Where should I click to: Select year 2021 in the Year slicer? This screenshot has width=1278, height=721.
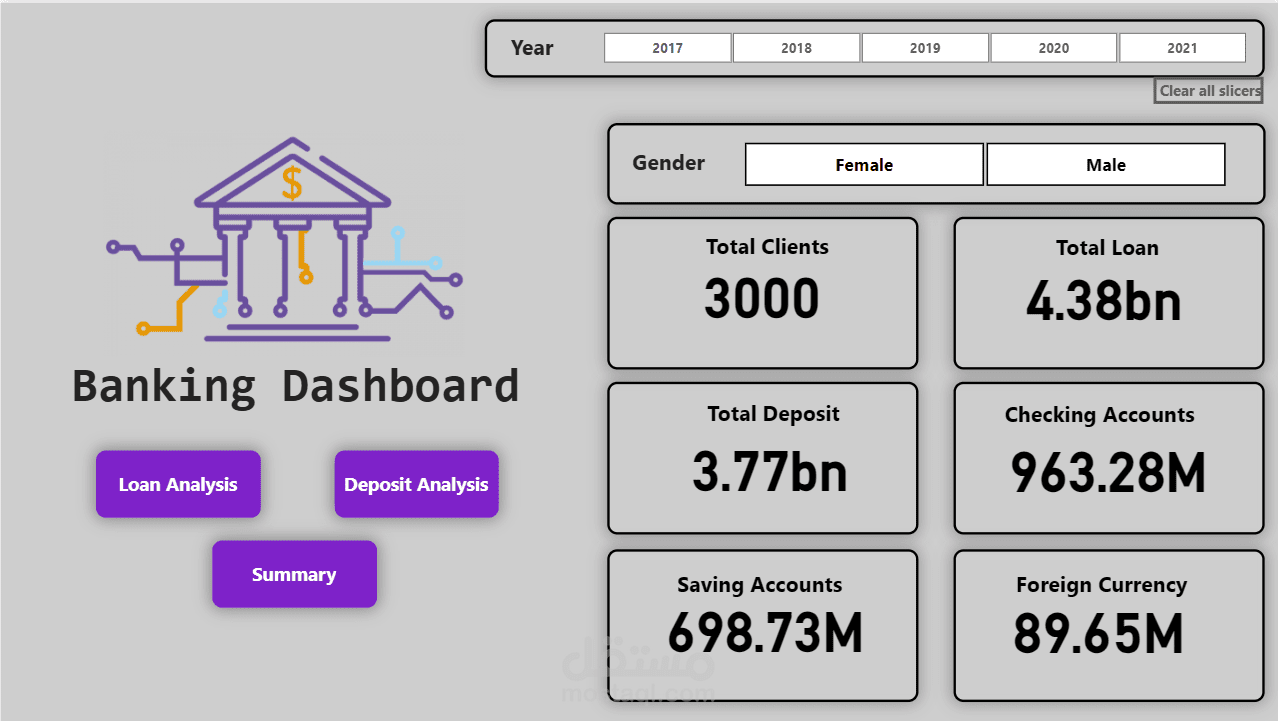point(1182,47)
